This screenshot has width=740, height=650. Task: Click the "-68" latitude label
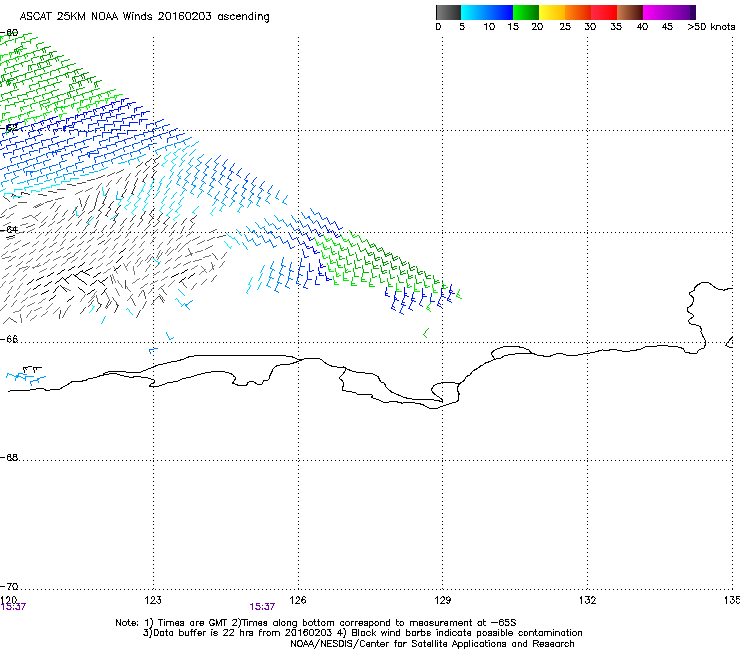point(9,457)
